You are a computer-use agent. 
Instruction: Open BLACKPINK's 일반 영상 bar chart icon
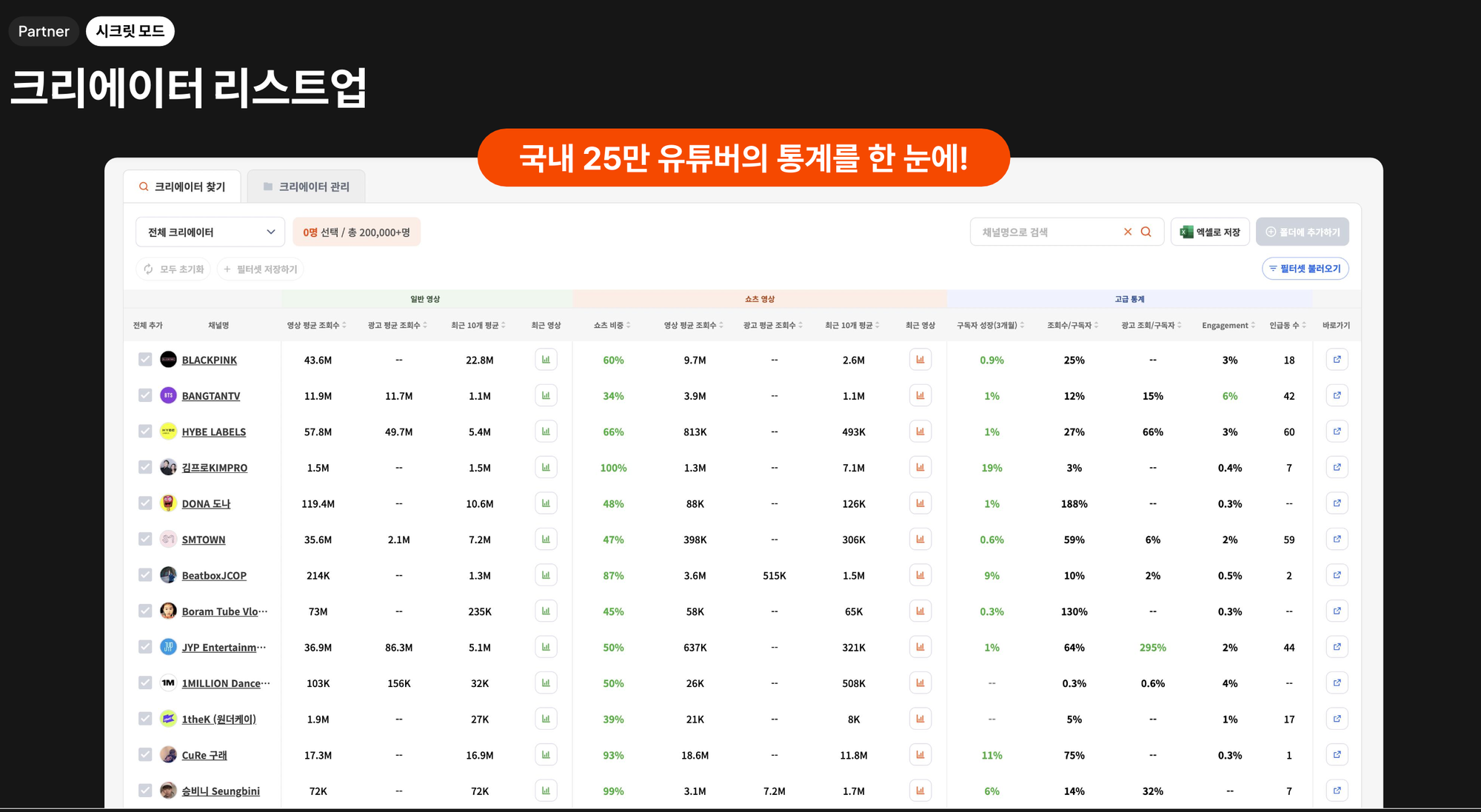[546, 359]
